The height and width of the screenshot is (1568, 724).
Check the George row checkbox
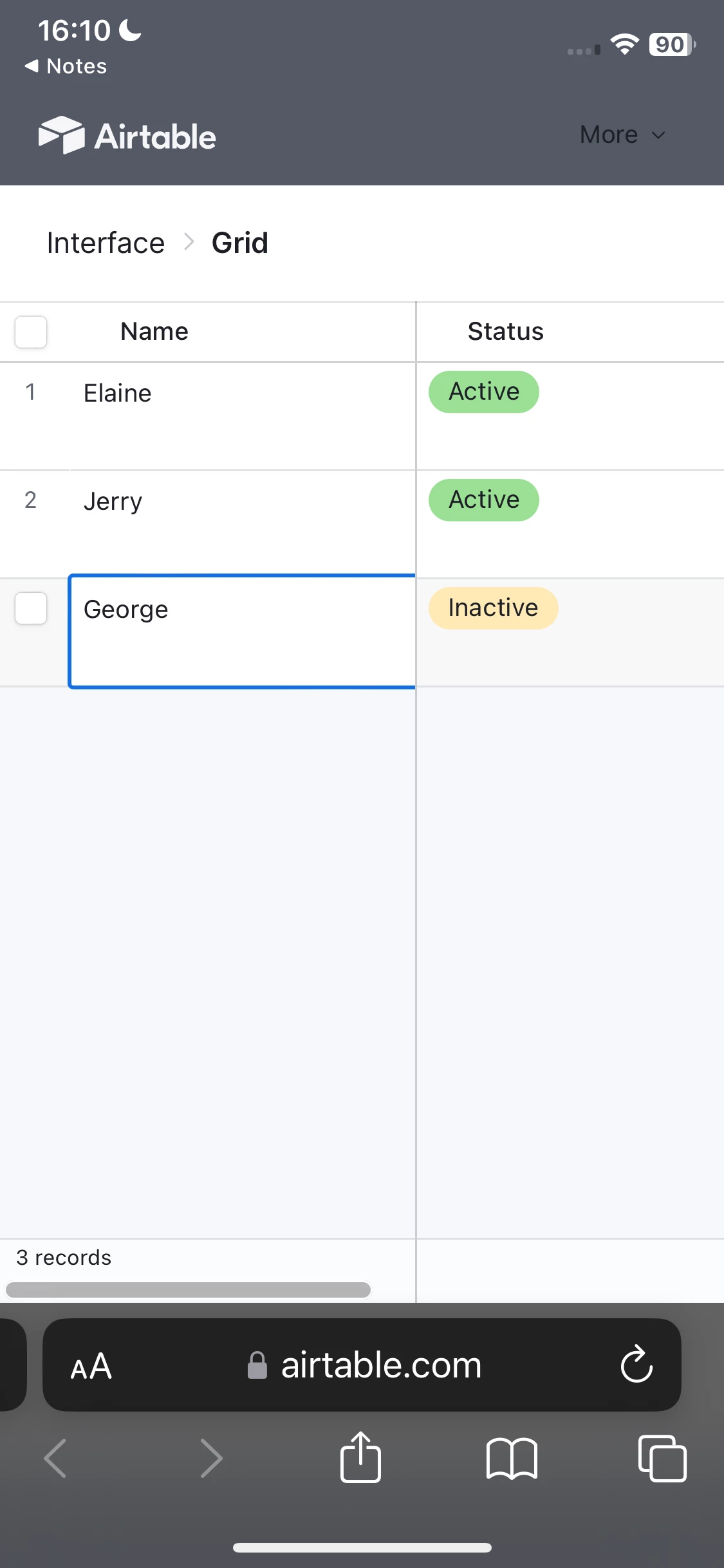pos(31,608)
